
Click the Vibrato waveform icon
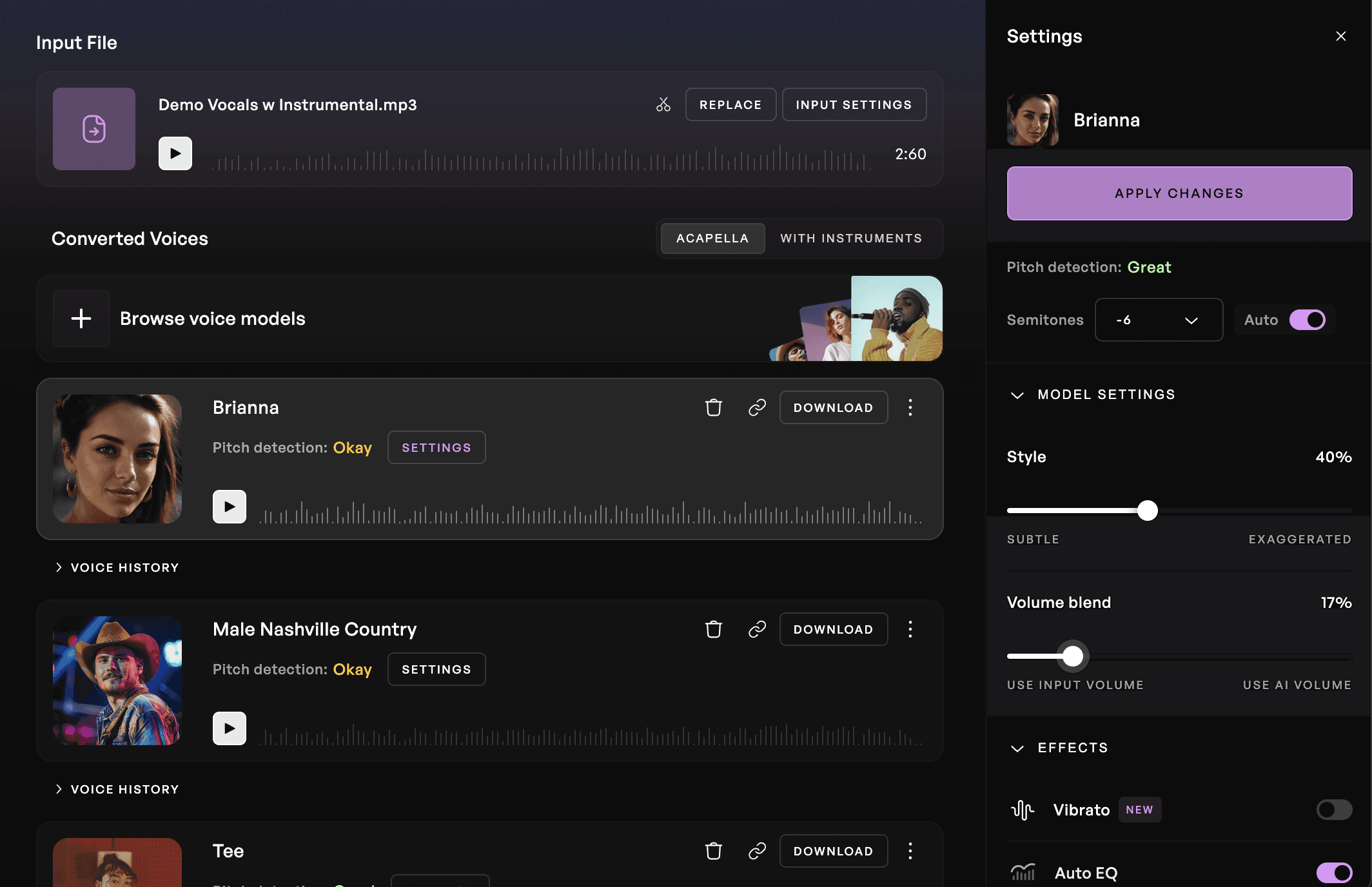click(1023, 810)
